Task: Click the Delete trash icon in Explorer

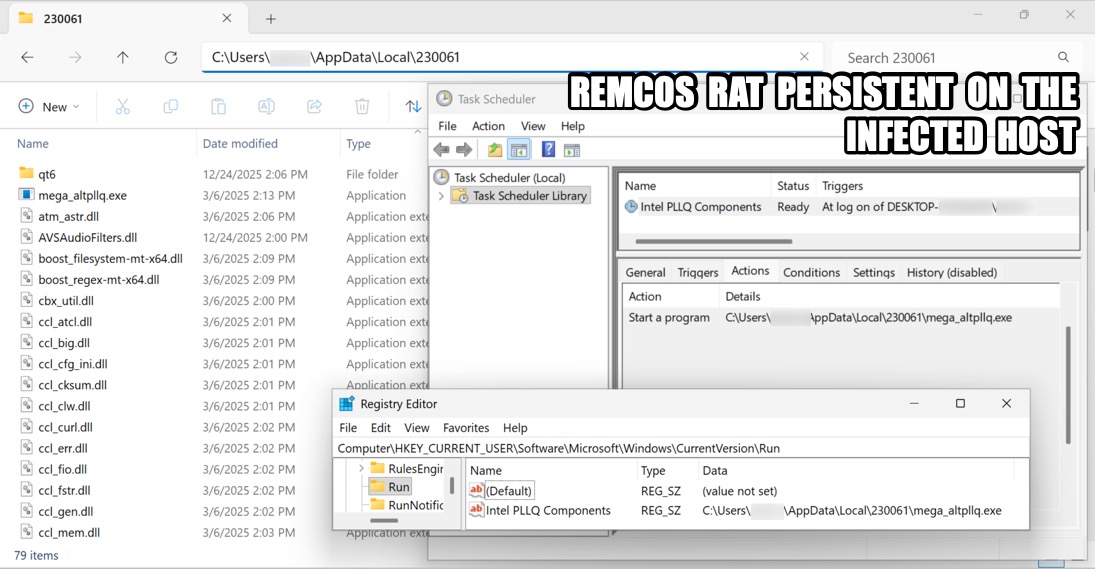Action: point(362,106)
